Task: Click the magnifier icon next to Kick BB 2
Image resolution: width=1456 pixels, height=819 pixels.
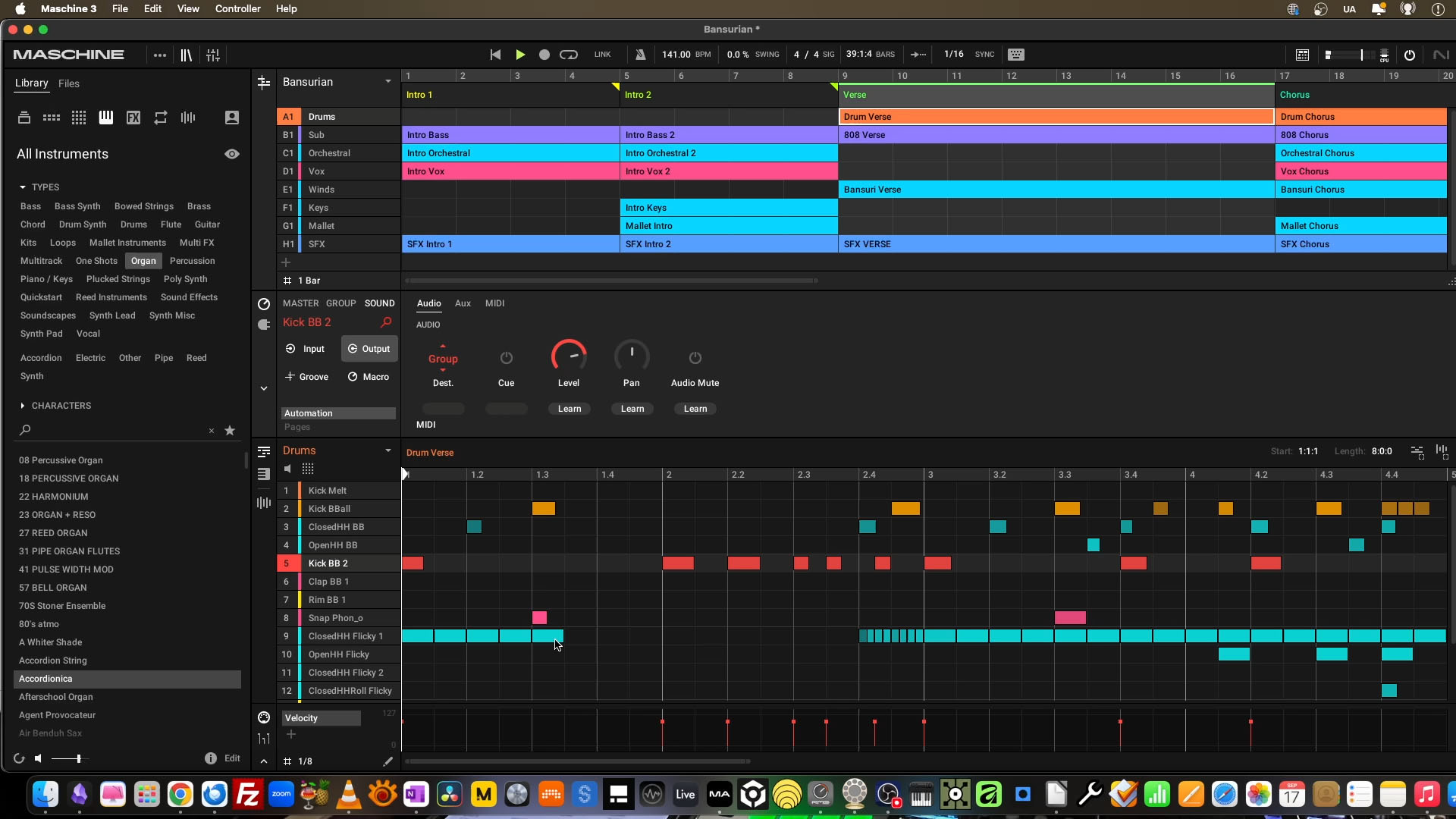Action: (386, 322)
